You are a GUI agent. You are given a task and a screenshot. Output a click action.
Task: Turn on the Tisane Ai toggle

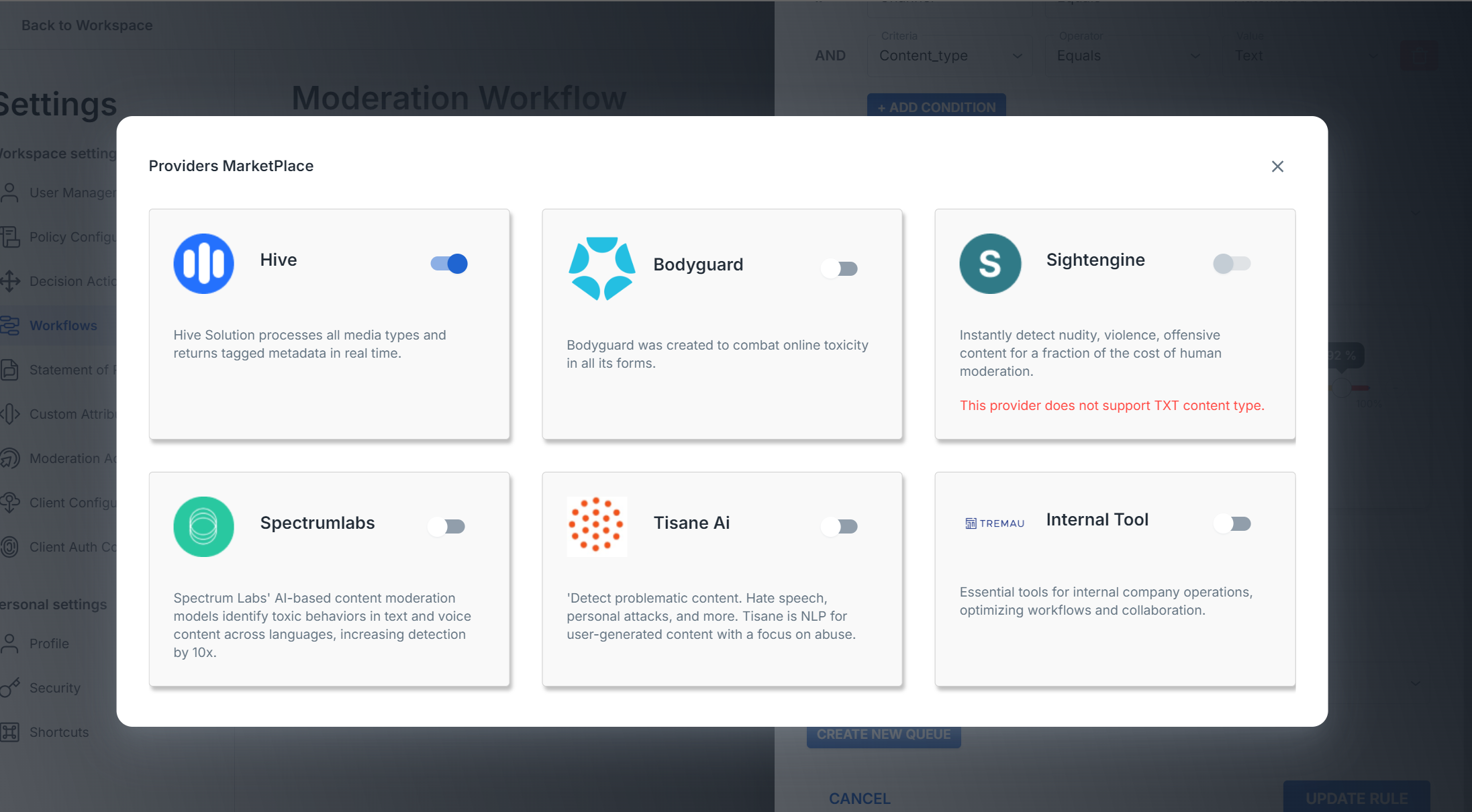[x=840, y=526]
